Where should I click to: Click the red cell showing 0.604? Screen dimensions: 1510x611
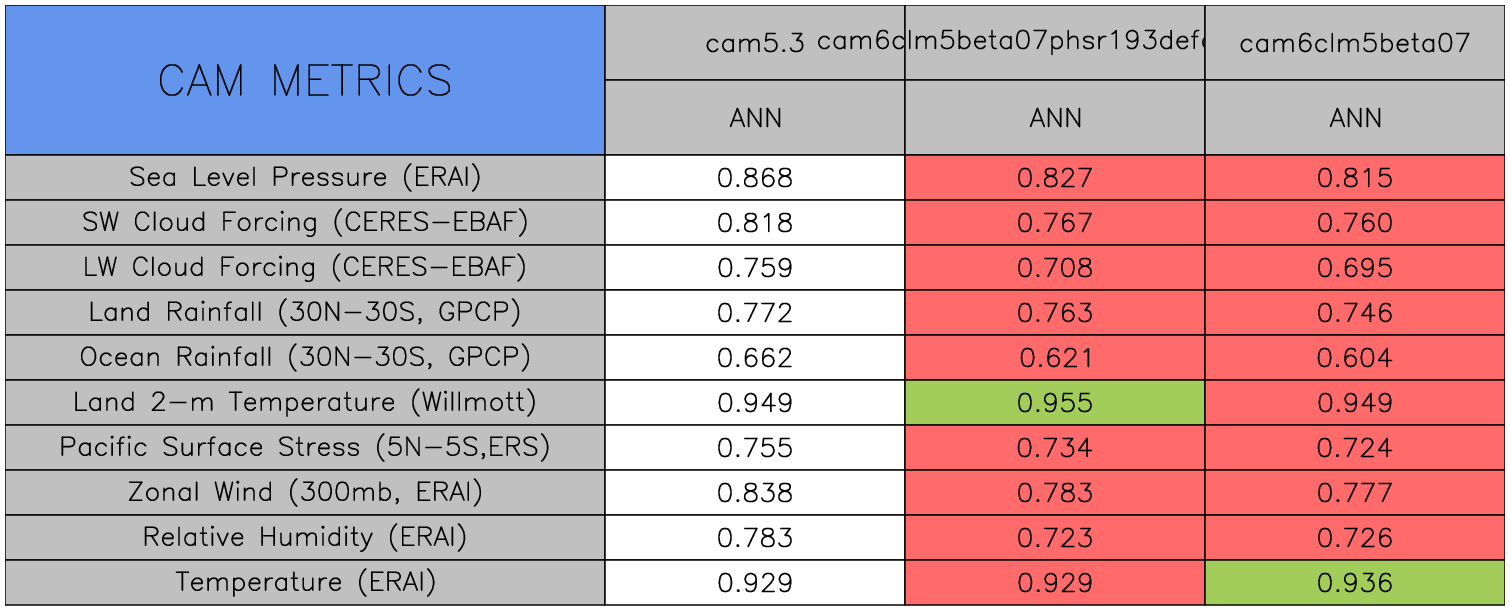1355,358
